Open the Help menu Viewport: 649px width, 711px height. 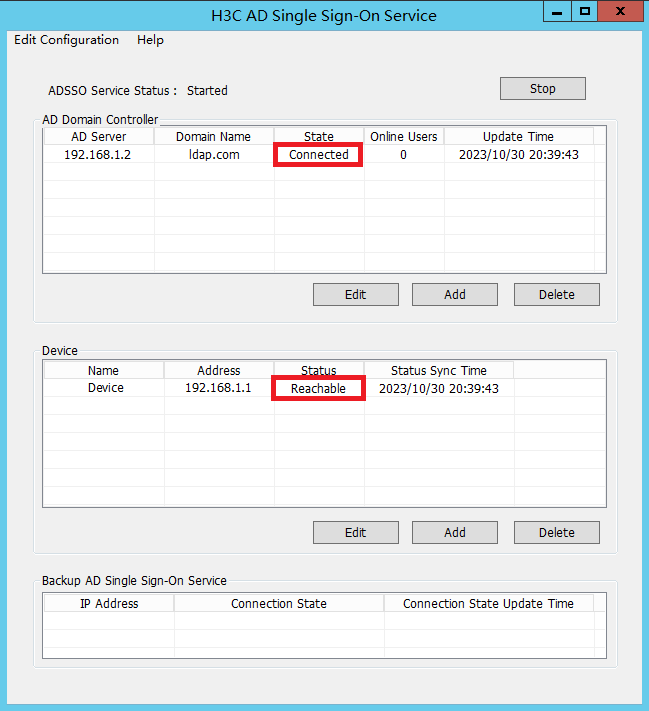point(150,40)
